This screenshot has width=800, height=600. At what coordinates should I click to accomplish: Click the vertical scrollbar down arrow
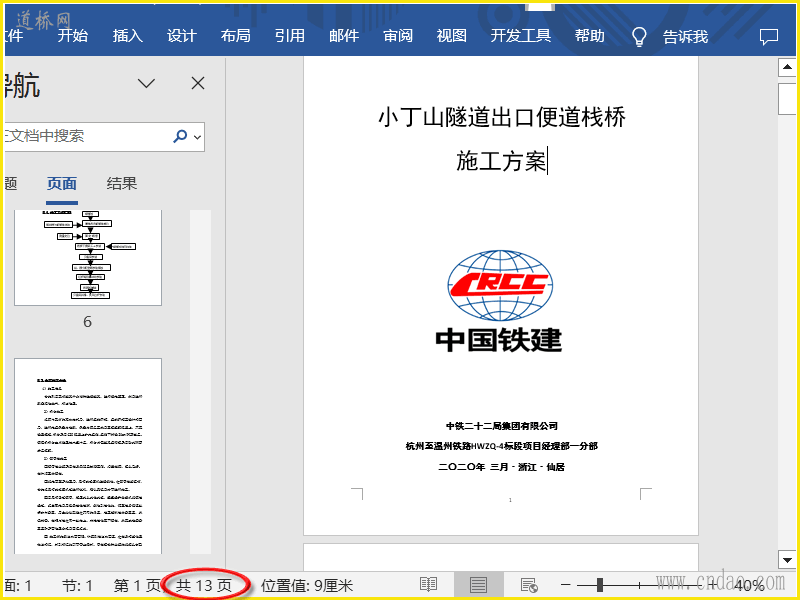tap(787, 559)
